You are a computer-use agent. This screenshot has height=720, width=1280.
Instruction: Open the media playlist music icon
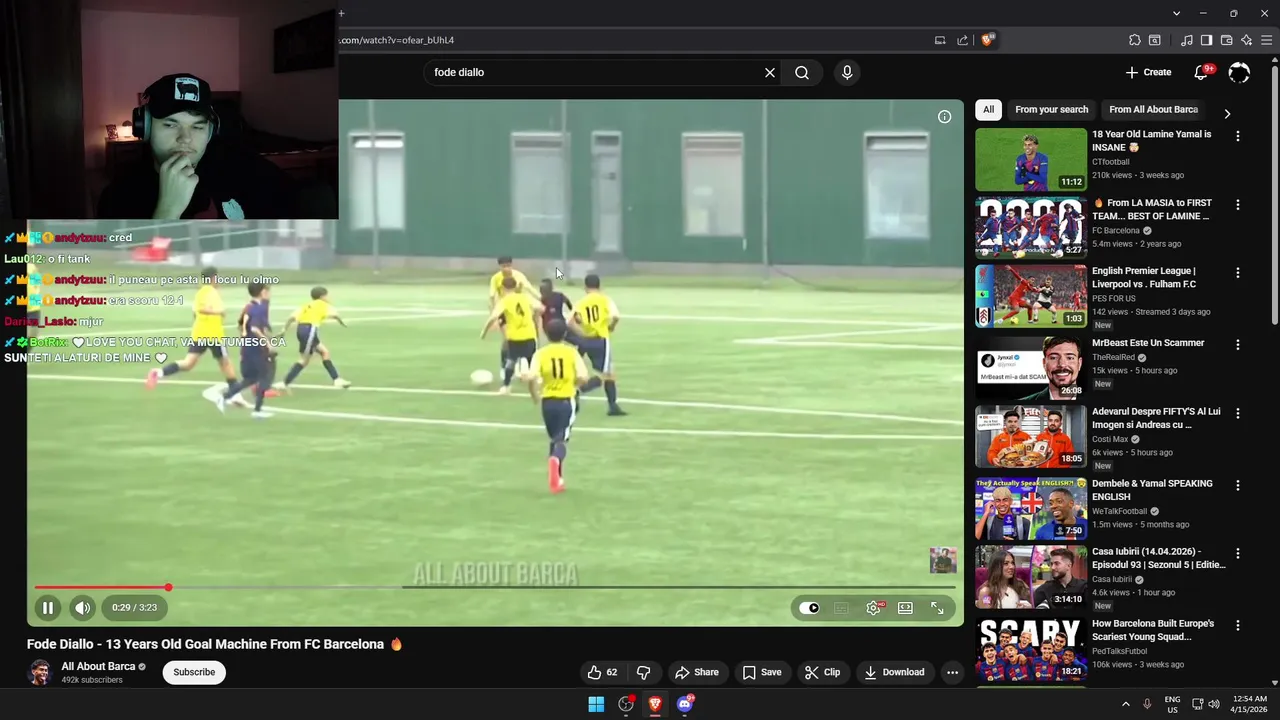click(1187, 40)
